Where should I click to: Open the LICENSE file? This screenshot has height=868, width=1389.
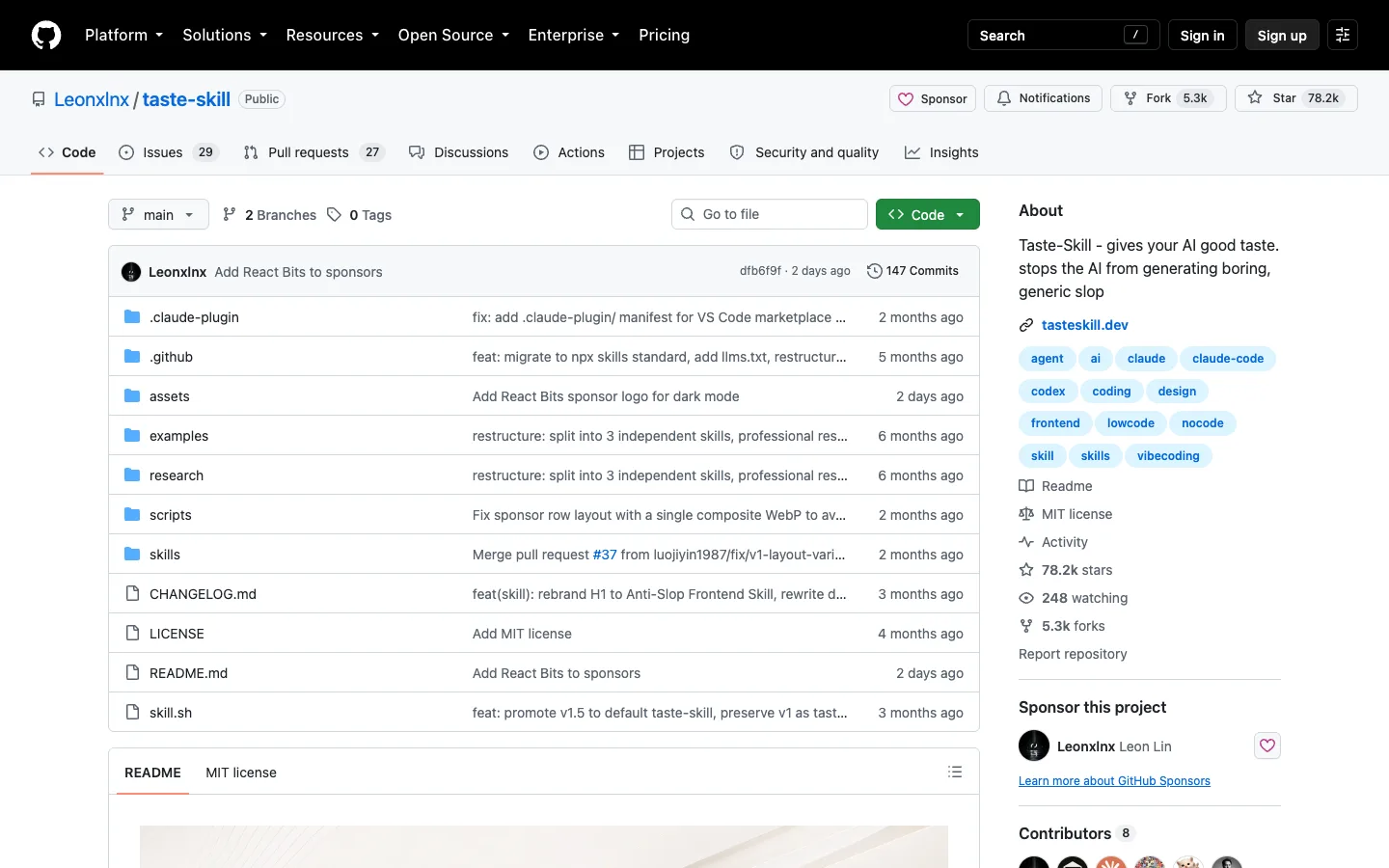coord(177,634)
